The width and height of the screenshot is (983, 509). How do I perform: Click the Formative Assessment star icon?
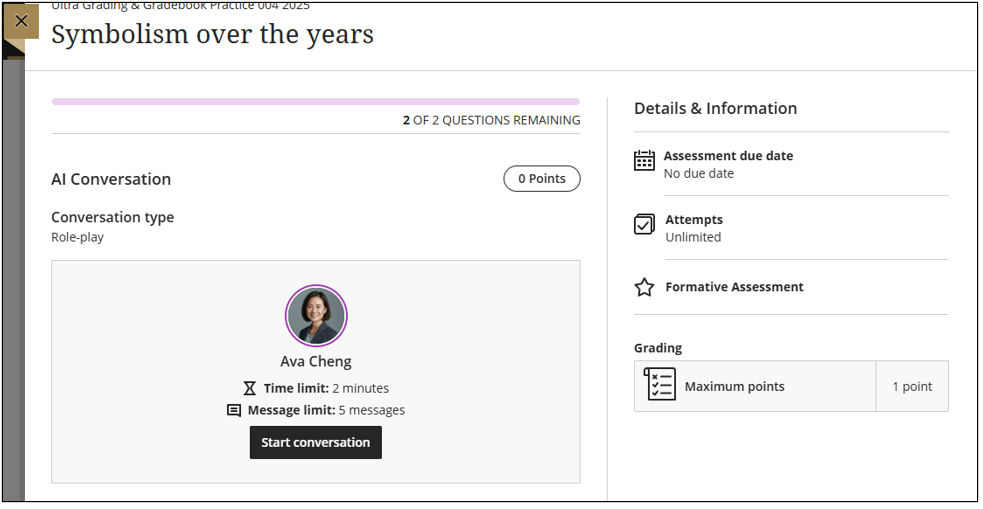click(x=644, y=287)
